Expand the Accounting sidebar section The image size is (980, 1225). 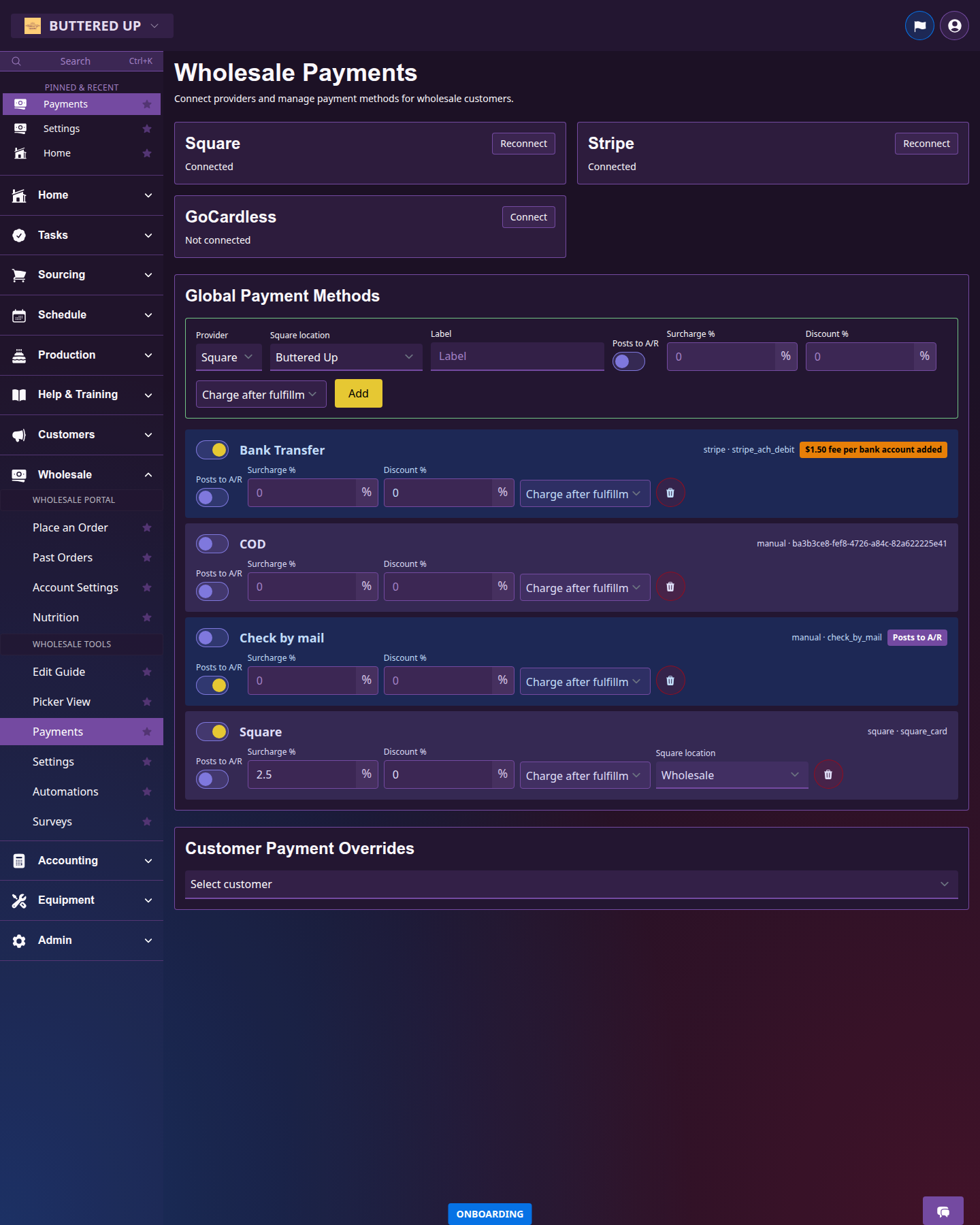coord(82,860)
